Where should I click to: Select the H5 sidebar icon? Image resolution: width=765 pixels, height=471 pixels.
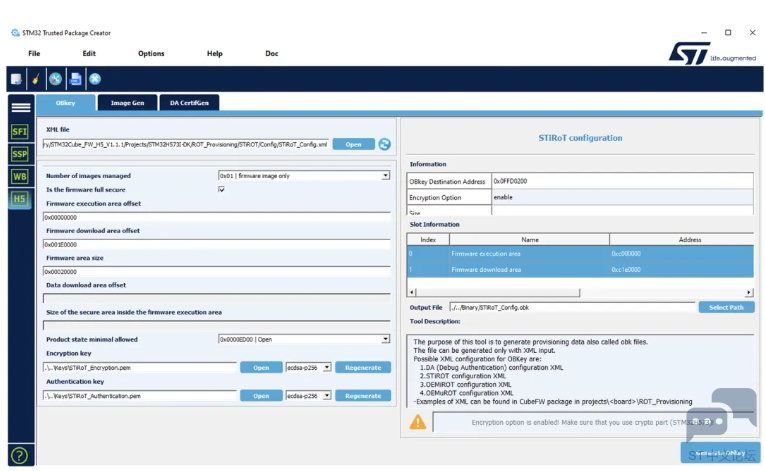(20, 199)
